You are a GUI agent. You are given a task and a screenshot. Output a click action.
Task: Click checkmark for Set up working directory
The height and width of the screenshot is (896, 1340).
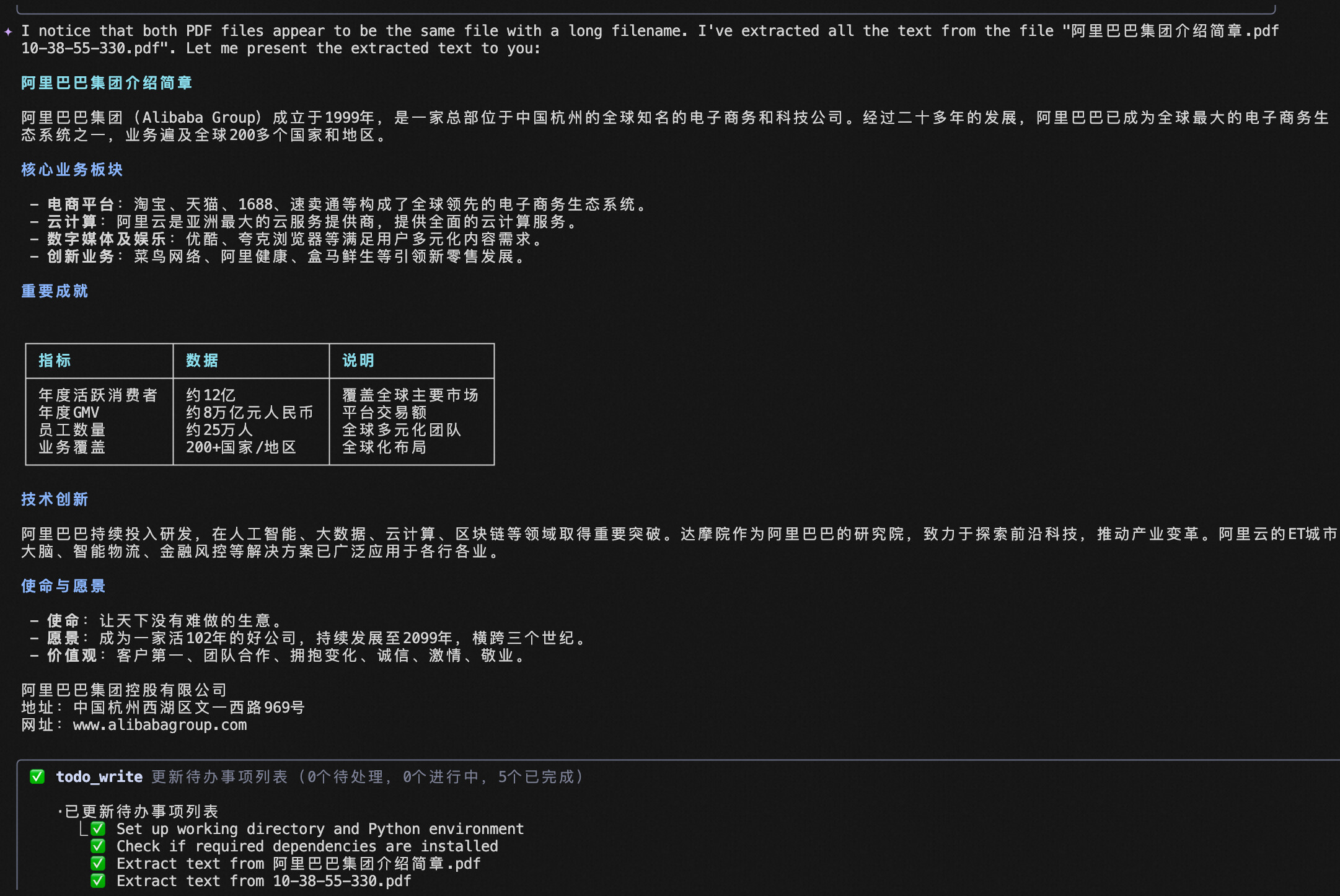(98, 828)
